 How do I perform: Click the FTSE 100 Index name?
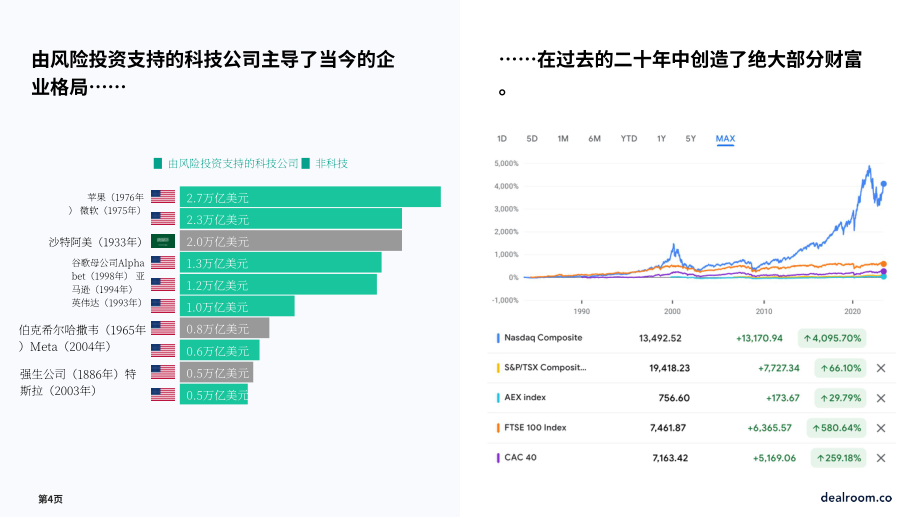click(x=535, y=428)
